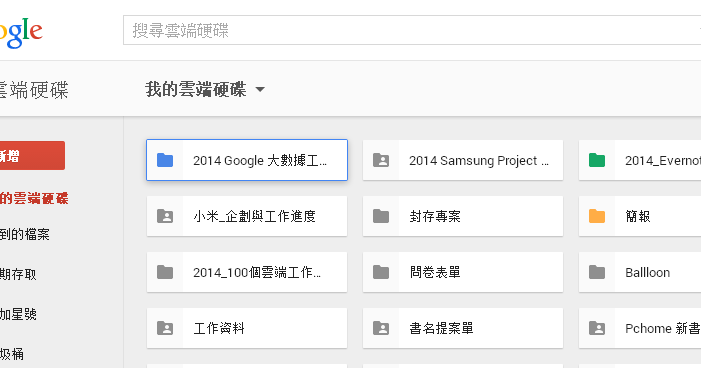The height and width of the screenshot is (368, 701).
Task: Click the Google logo
Action: 21,33
